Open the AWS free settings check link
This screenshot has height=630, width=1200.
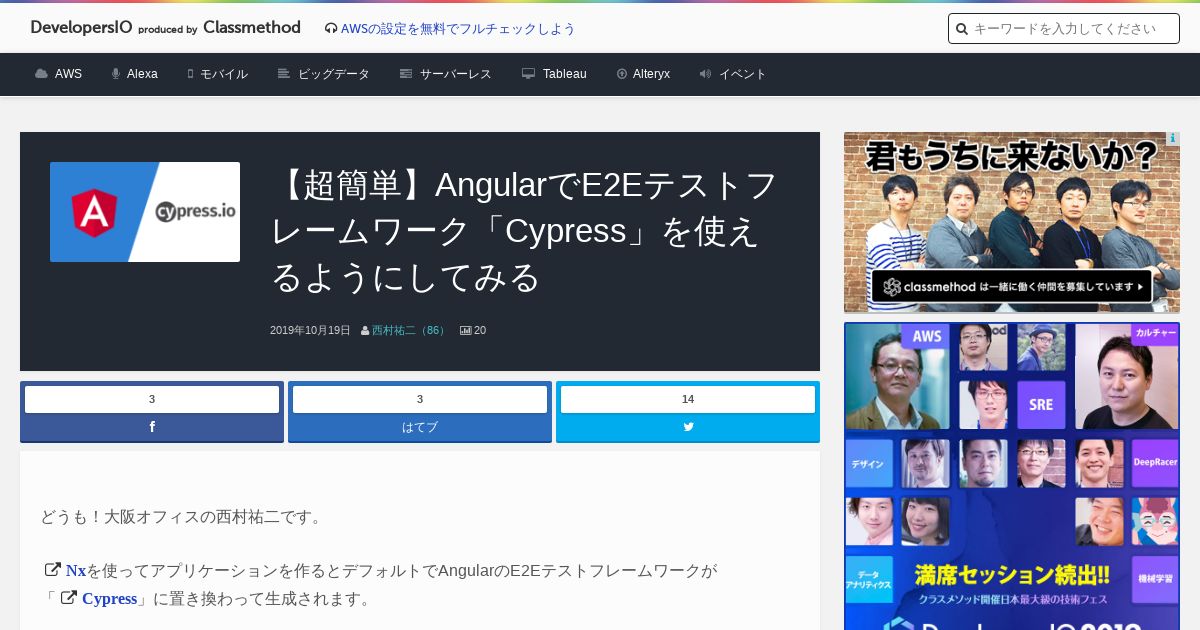tap(458, 29)
